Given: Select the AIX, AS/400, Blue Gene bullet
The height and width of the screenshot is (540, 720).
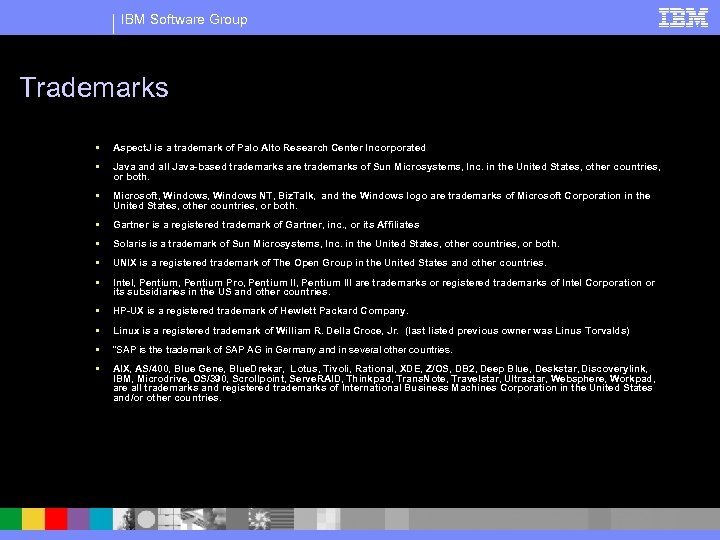Looking at the screenshot, I should click(x=384, y=383).
